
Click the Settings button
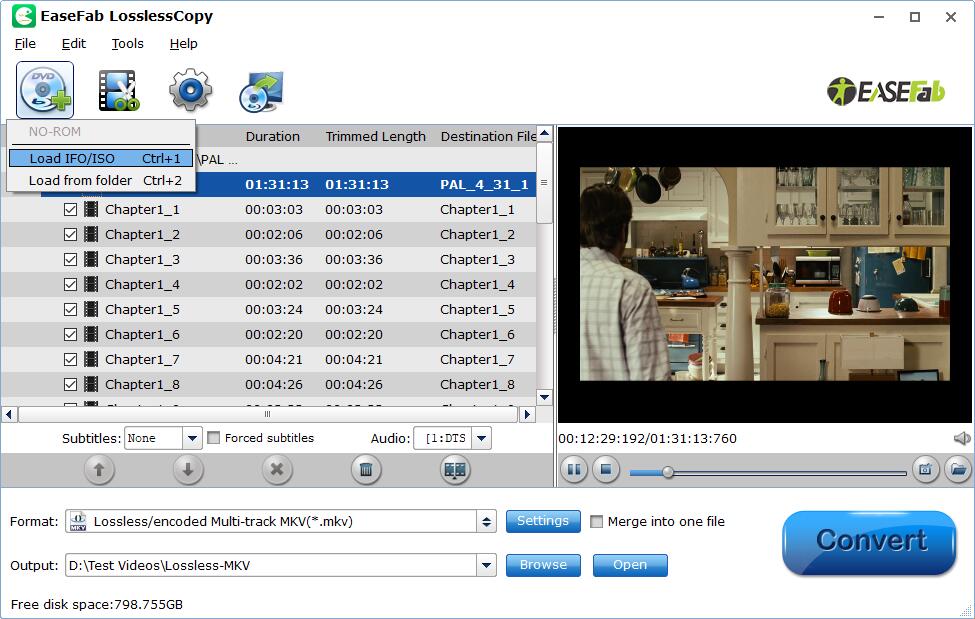coord(543,521)
